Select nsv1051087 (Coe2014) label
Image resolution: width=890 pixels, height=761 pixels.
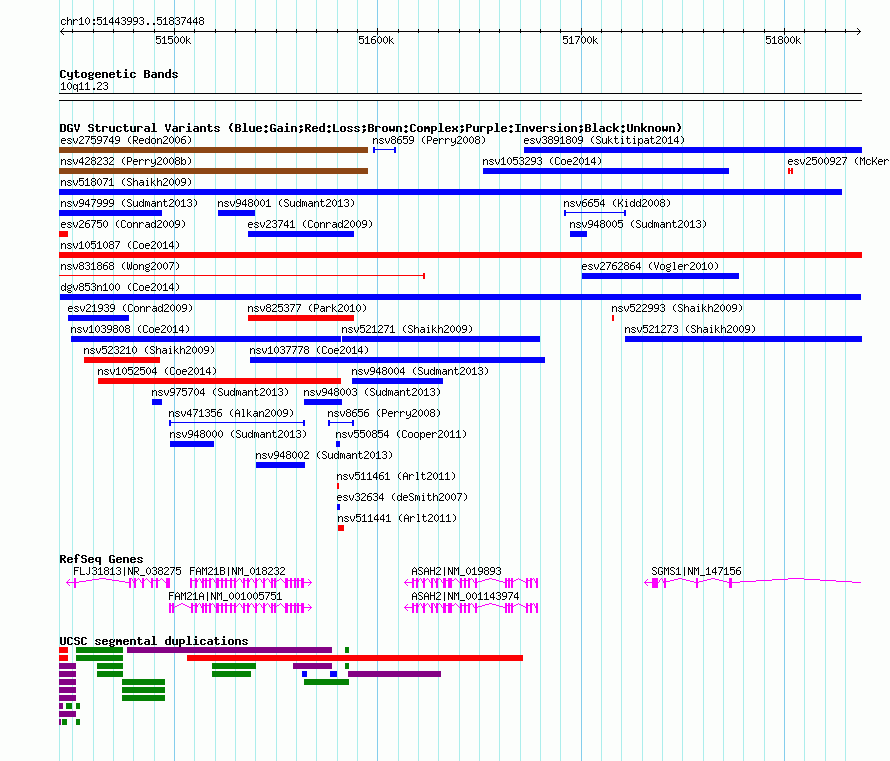[120, 245]
